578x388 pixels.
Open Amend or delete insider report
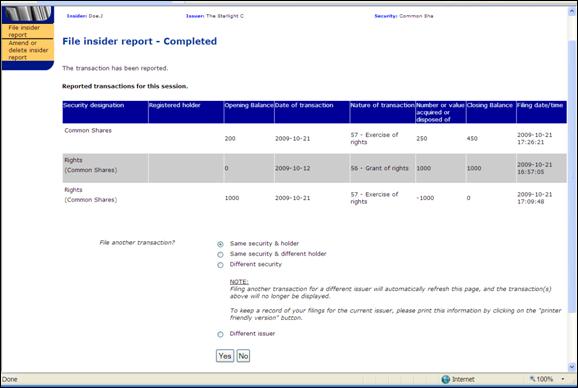point(28,50)
